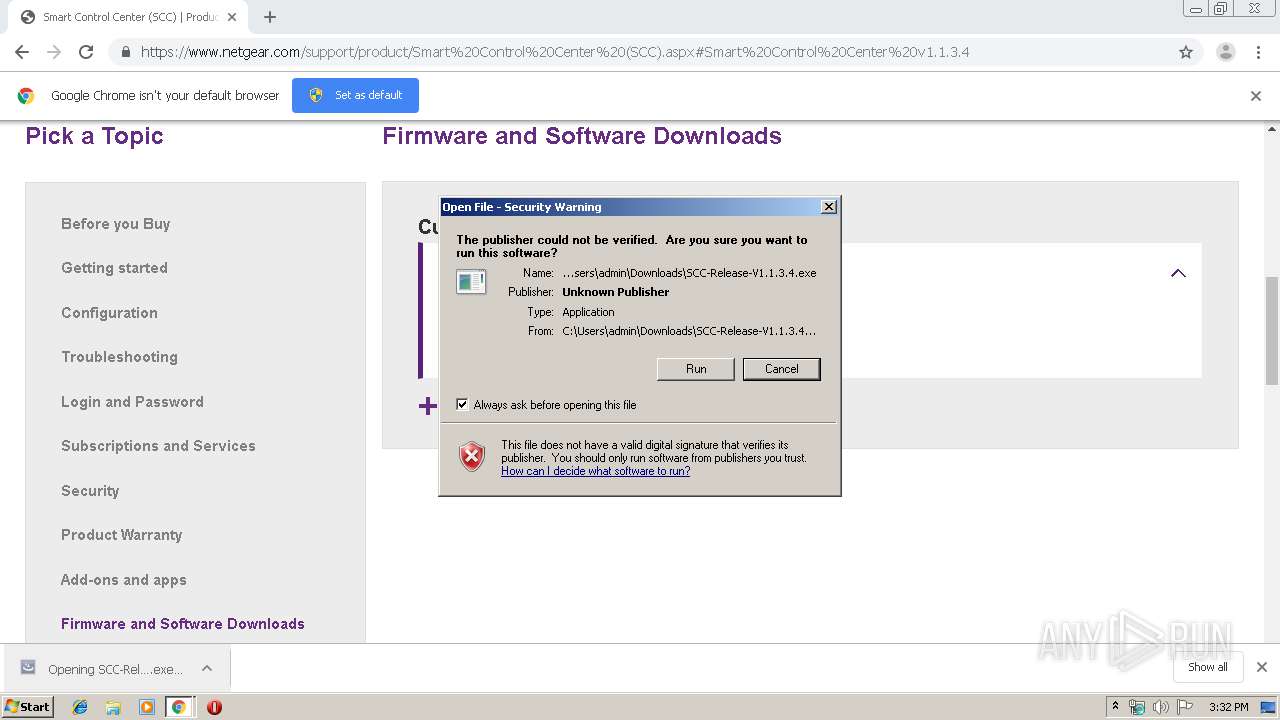Viewport: 1280px width, 720px height.
Task: Select the Security topic
Action: pyautogui.click(x=90, y=491)
